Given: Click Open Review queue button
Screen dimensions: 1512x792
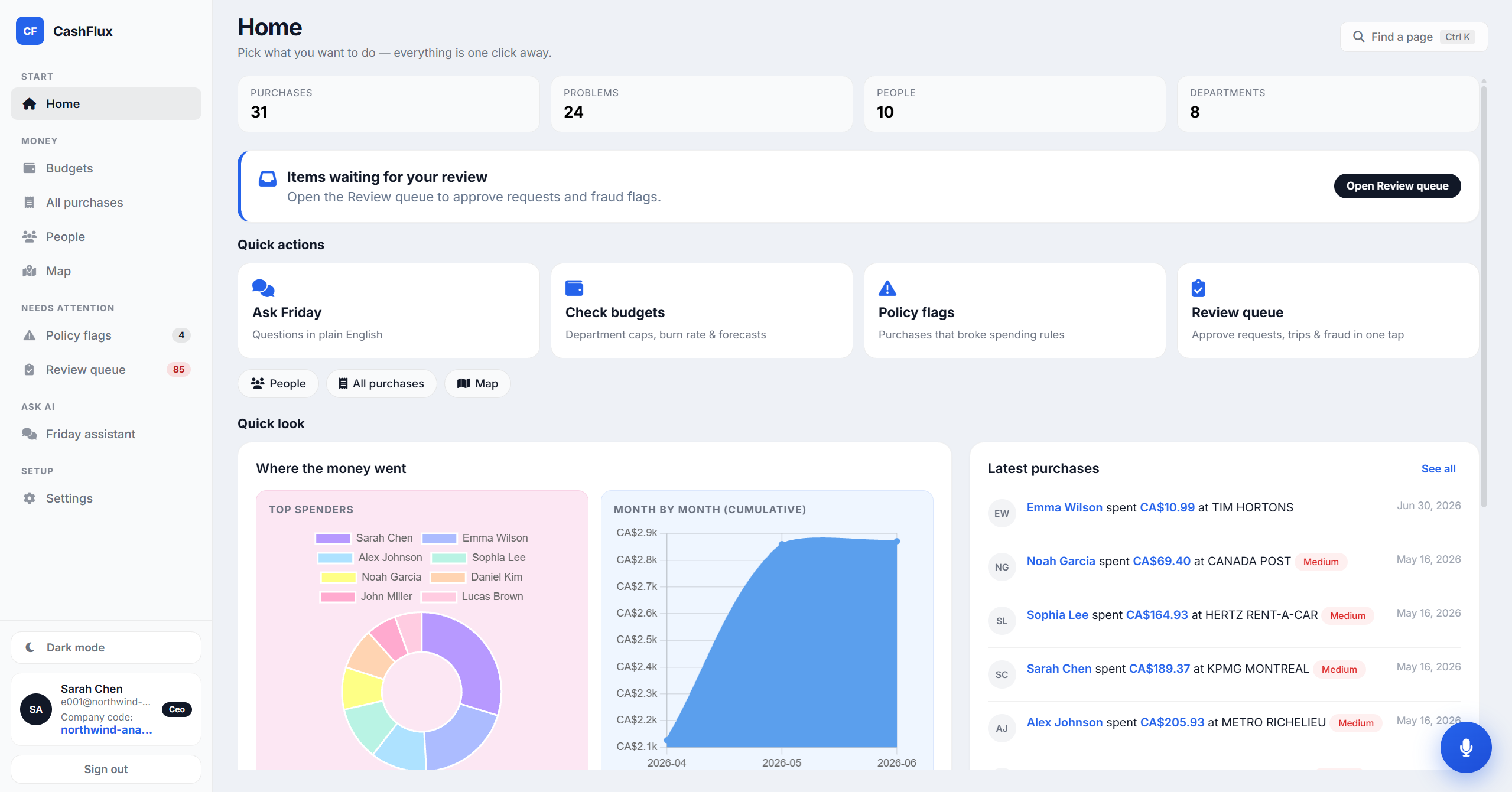Looking at the screenshot, I should [x=1397, y=186].
